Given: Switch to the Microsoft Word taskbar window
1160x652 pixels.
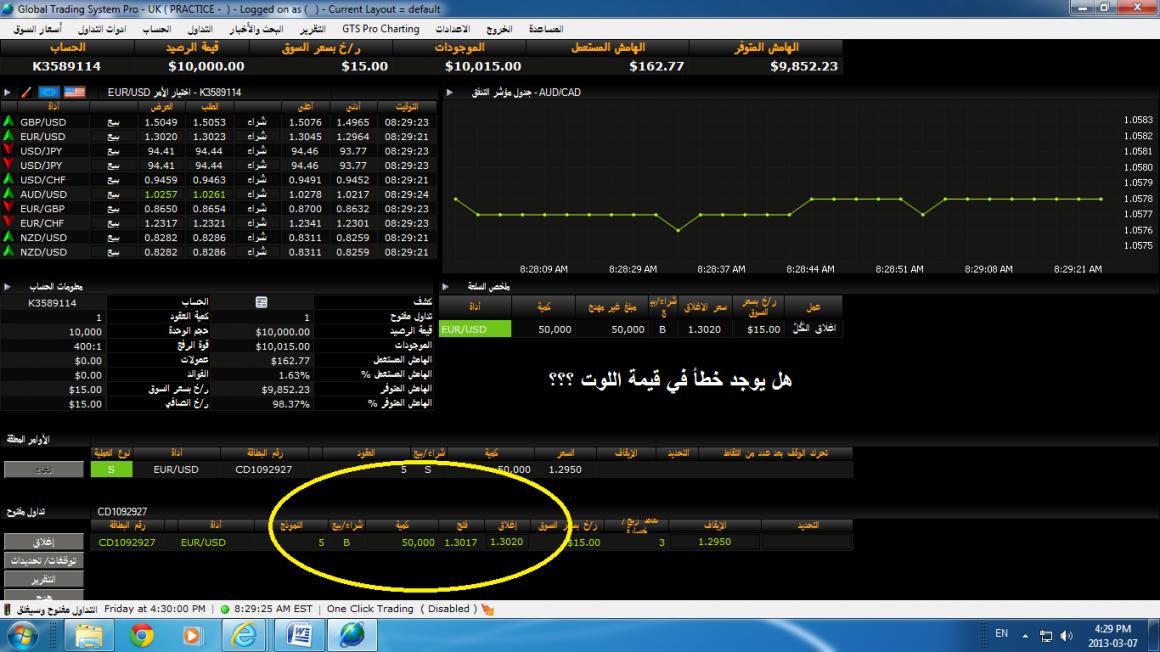Looking at the screenshot, I should tap(299, 636).
